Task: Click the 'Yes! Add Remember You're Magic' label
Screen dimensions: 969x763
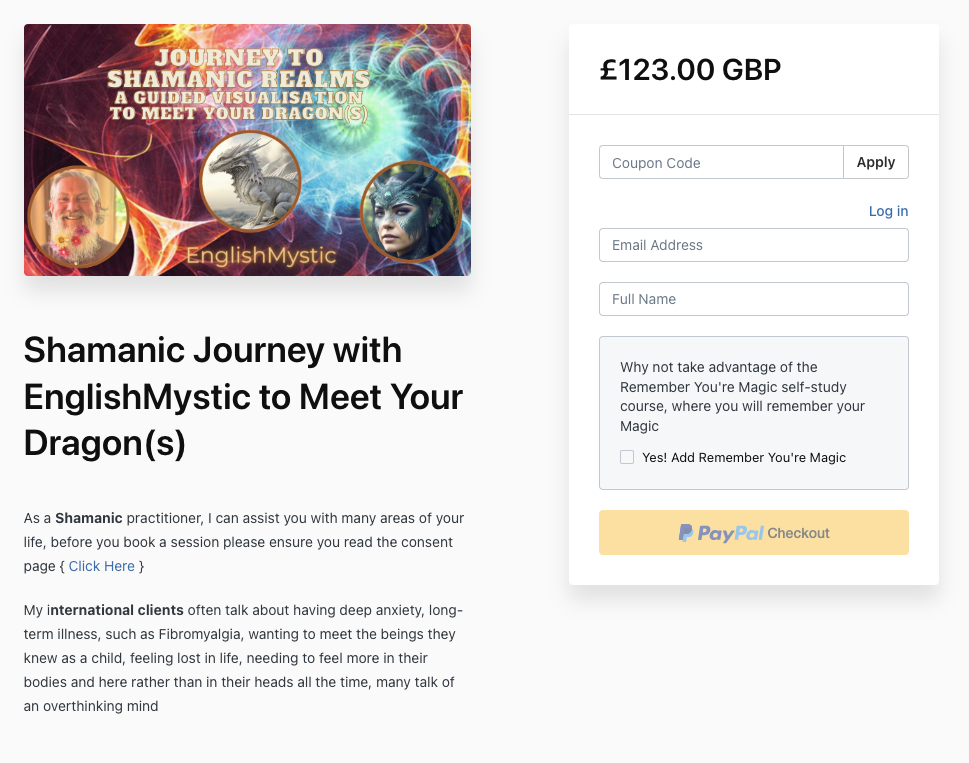Action: point(744,458)
